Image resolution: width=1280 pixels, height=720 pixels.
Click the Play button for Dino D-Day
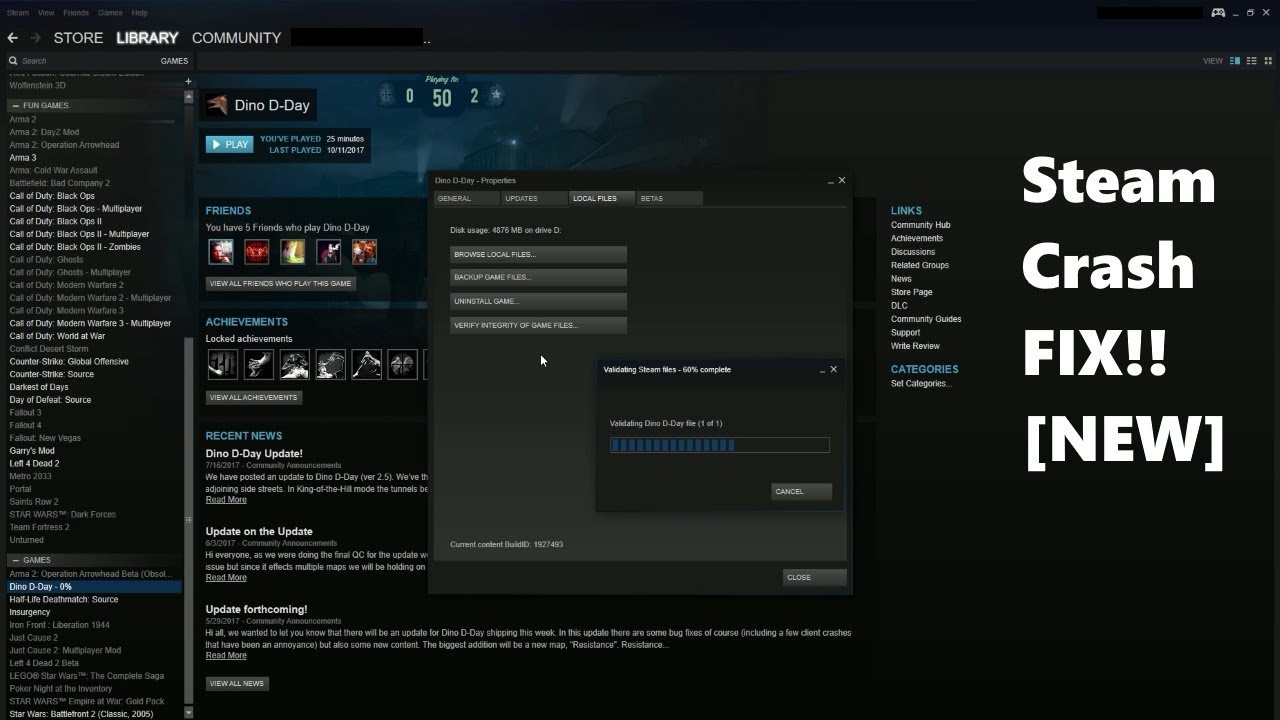click(x=229, y=144)
